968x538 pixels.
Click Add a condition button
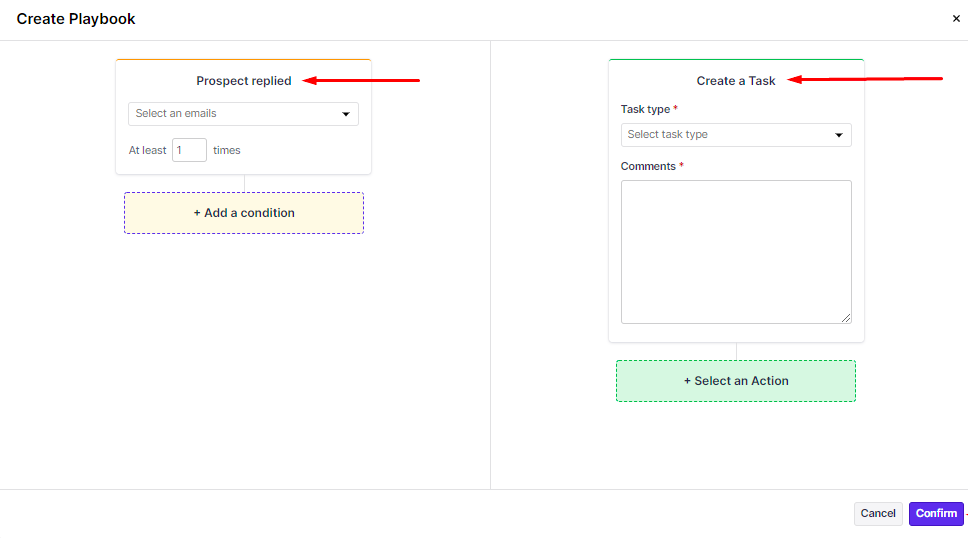[x=244, y=213]
